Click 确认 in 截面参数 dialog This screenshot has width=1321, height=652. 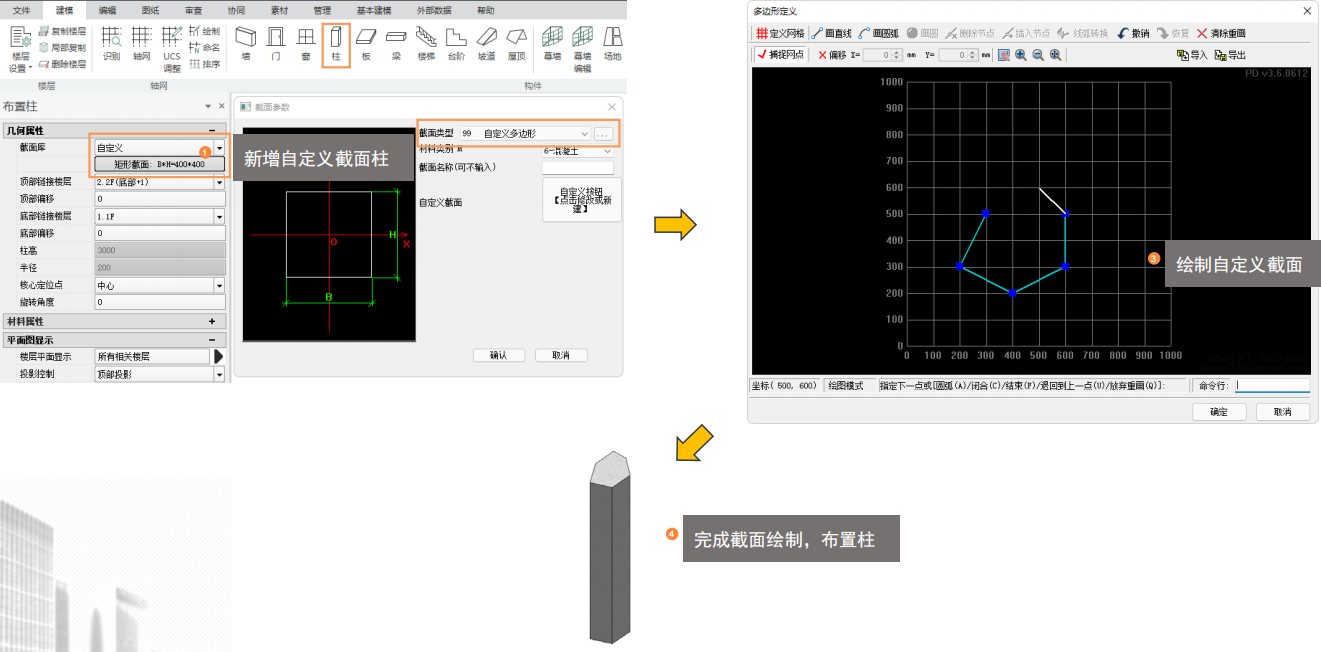pyautogui.click(x=498, y=355)
